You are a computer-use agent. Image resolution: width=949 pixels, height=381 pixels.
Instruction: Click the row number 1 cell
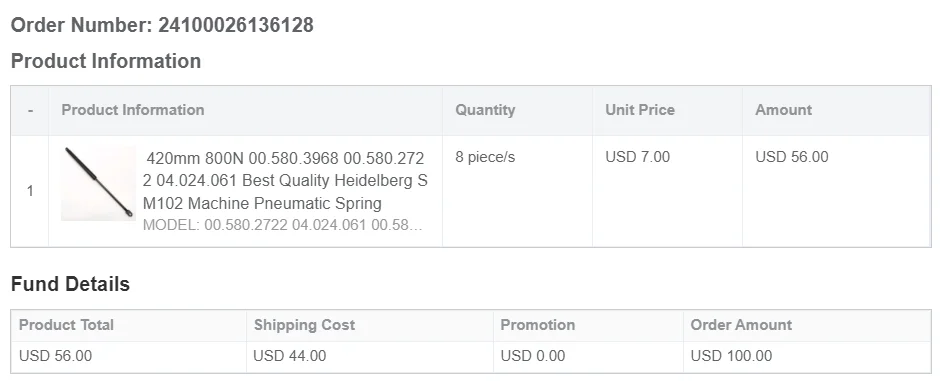[x=30, y=191]
